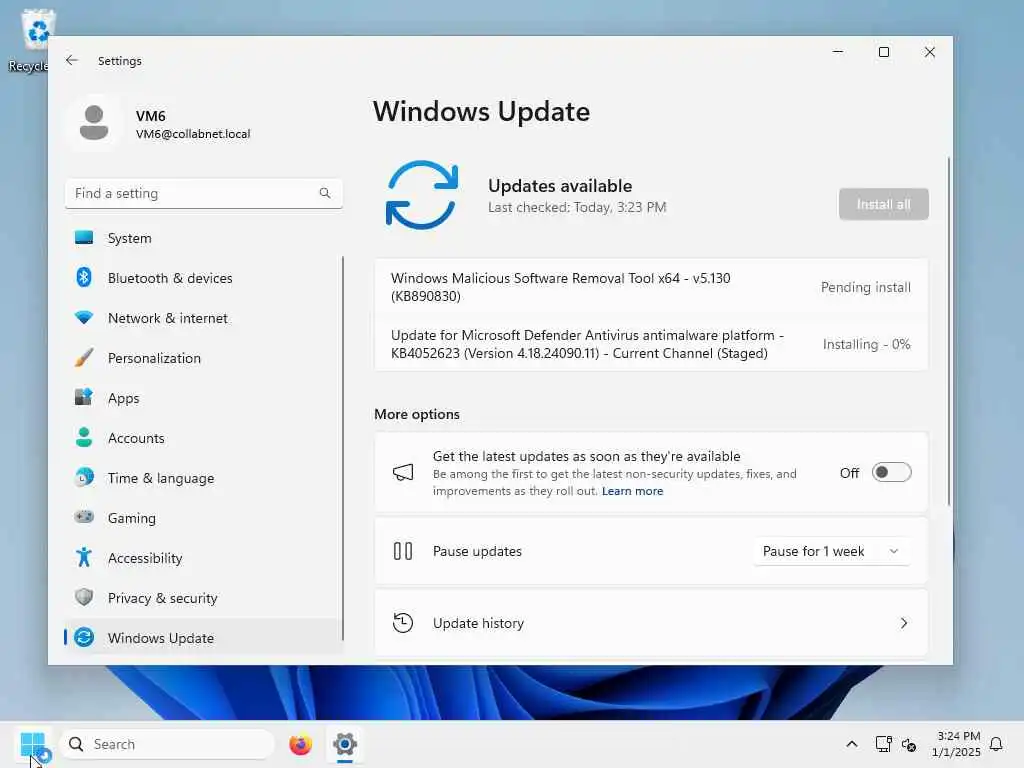The image size is (1024, 768).
Task: Show hidden tray icons chevron
Action: pyautogui.click(x=852, y=744)
